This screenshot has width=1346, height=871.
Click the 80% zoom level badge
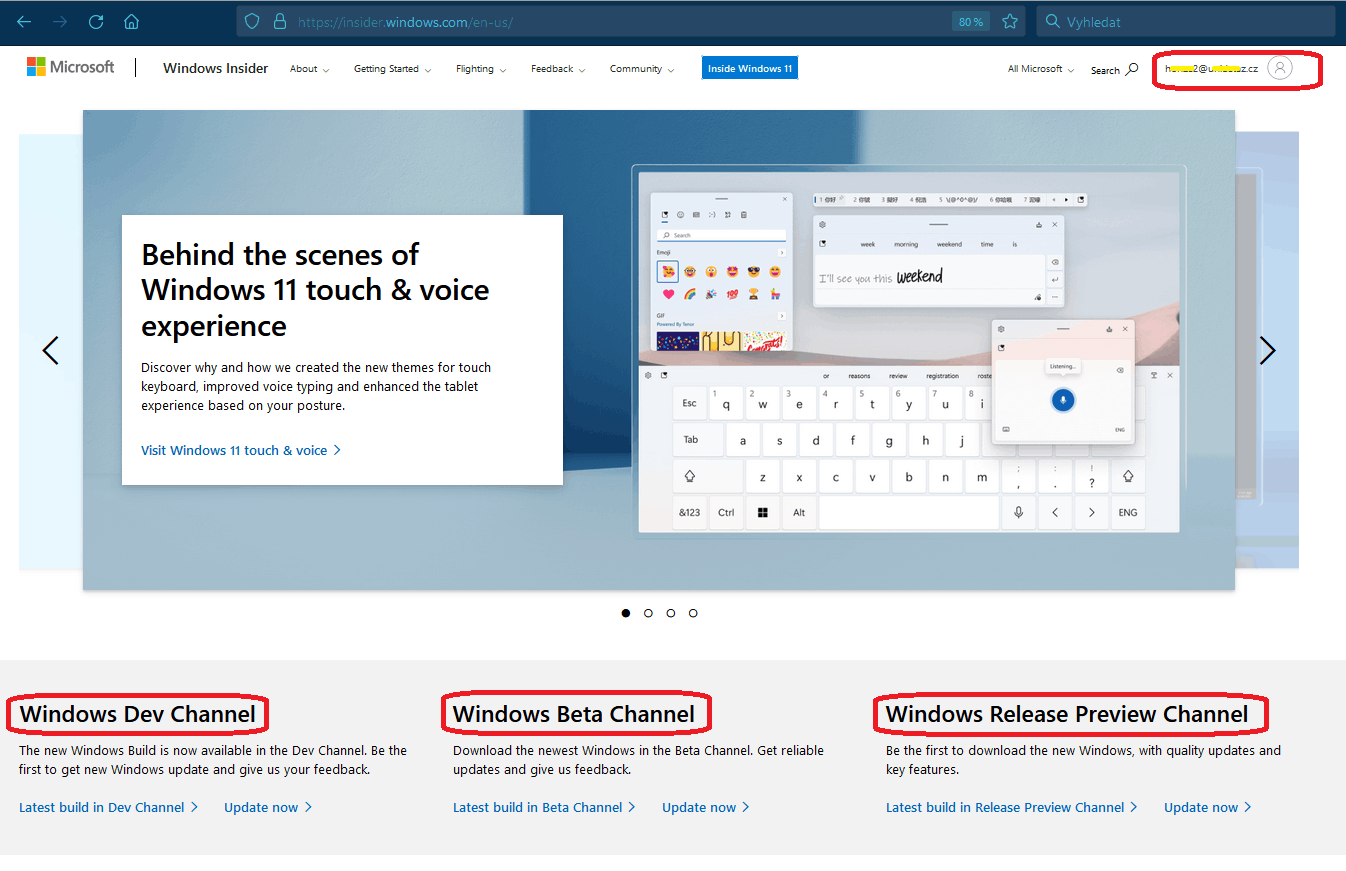coord(970,21)
